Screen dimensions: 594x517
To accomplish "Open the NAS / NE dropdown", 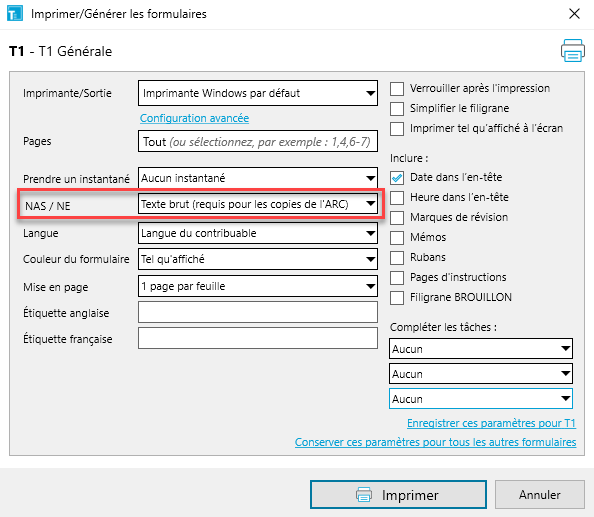I will click(x=258, y=204).
